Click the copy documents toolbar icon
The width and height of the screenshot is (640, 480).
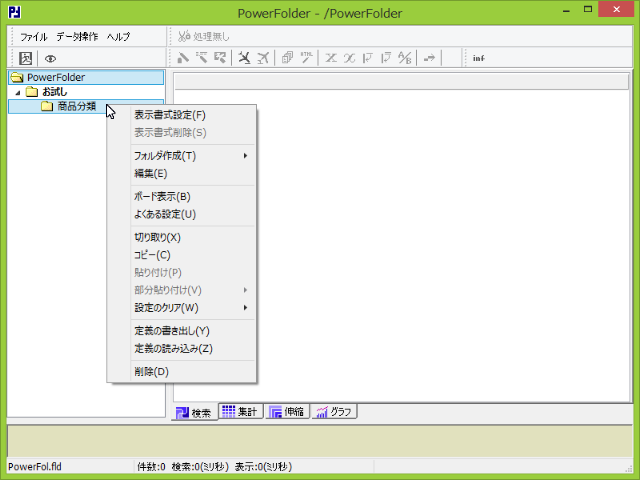coord(287,58)
